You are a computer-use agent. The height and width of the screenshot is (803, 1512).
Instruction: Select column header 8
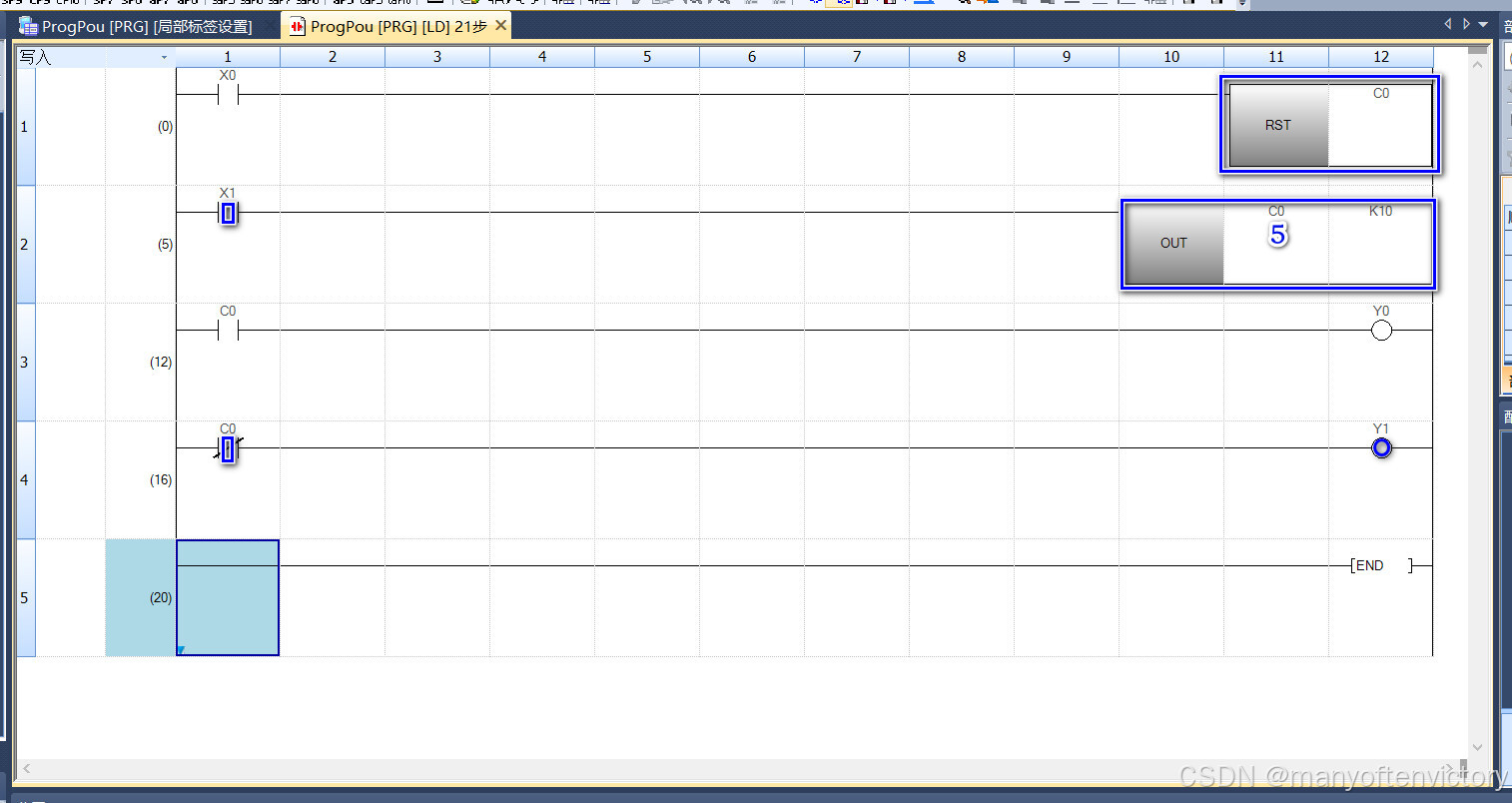pyautogui.click(x=962, y=57)
